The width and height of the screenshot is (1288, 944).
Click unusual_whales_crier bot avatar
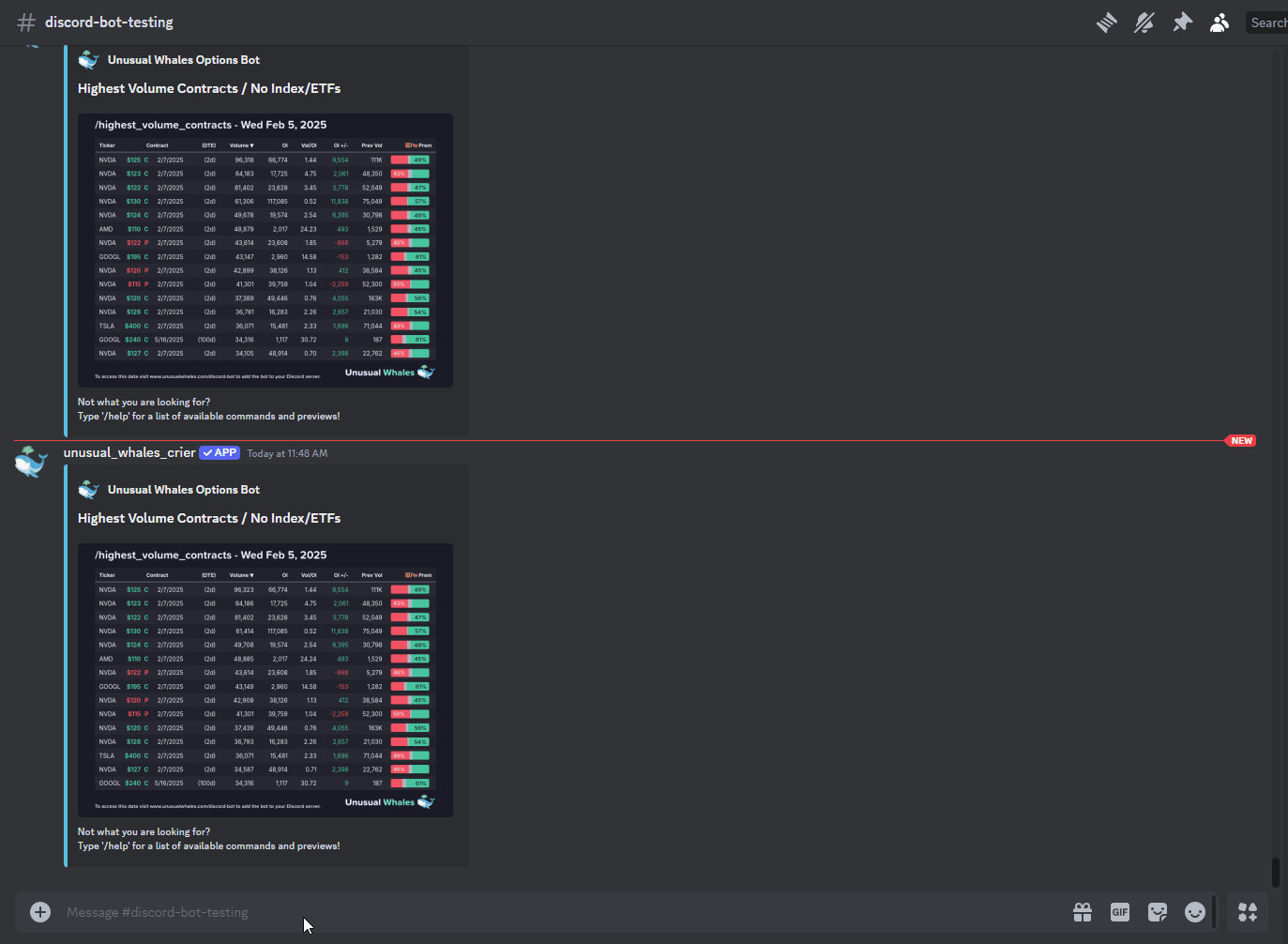coord(31,462)
